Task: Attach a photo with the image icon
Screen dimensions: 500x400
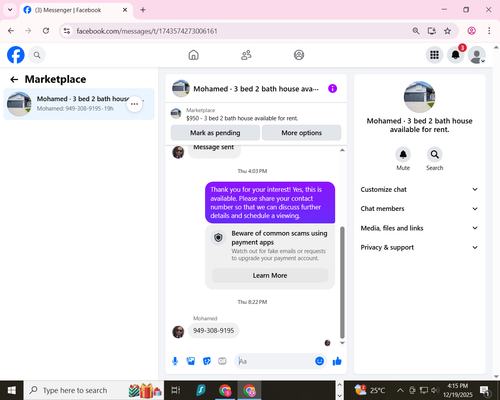Action: pos(191,361)
